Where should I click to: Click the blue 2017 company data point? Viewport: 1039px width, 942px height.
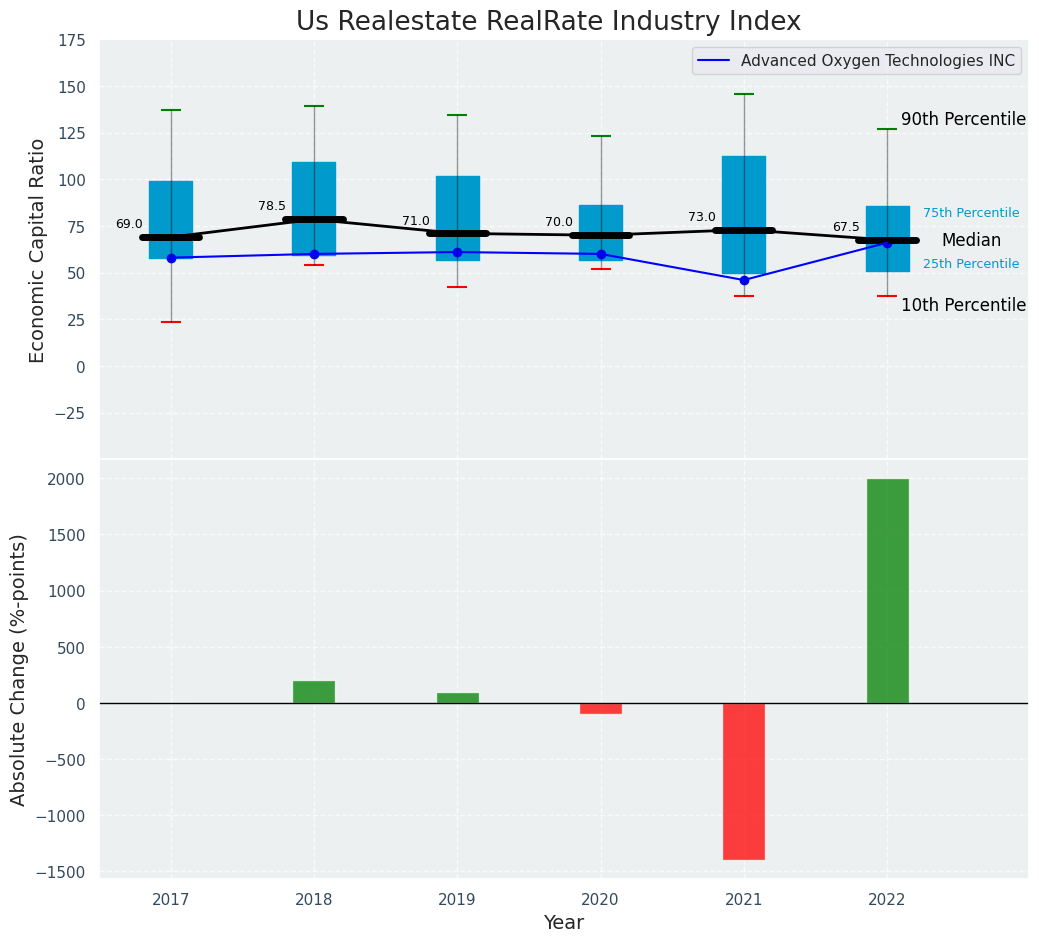pos(171,258)
